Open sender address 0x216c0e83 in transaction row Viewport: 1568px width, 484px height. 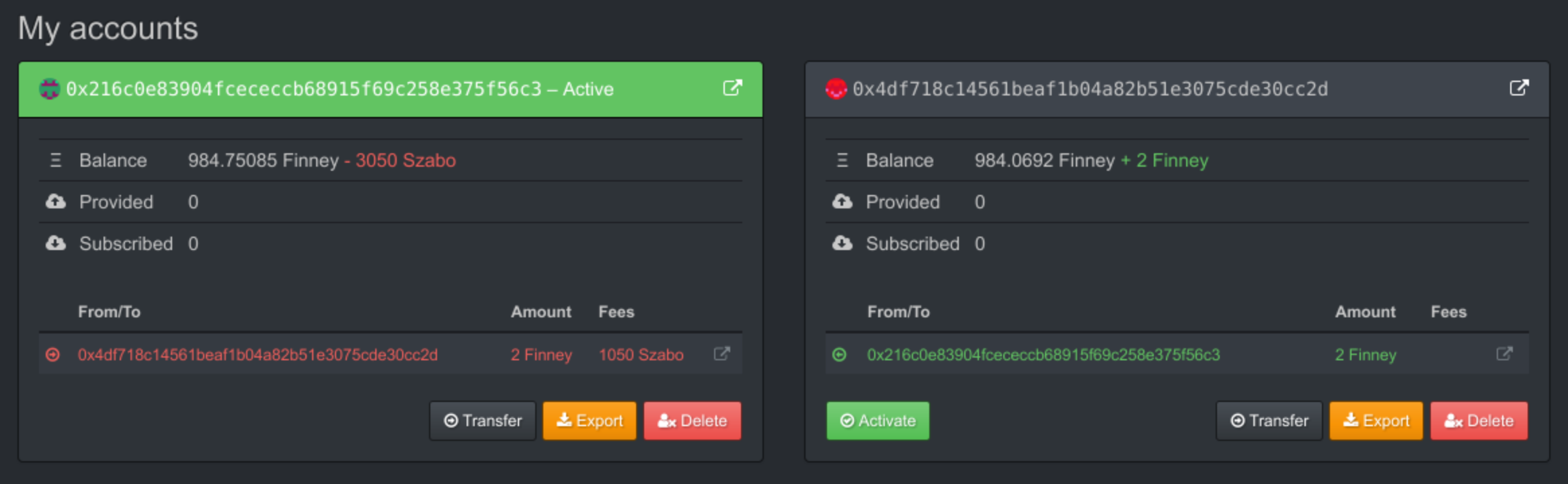coord(1044,355)
